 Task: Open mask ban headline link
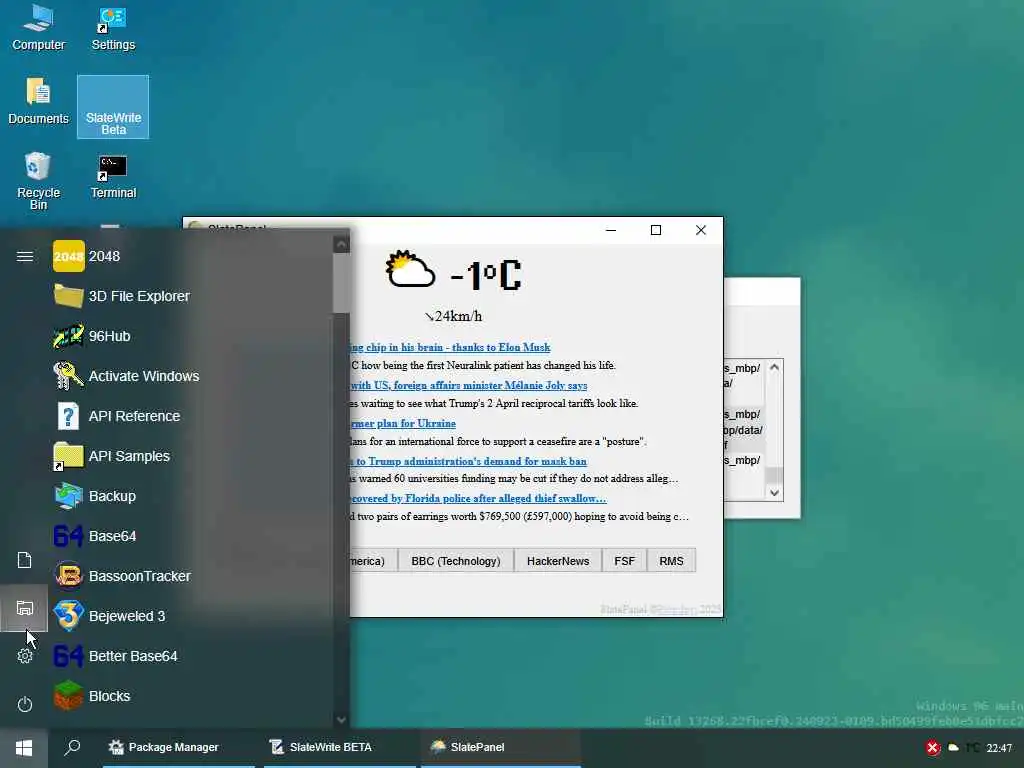point(469,461)
